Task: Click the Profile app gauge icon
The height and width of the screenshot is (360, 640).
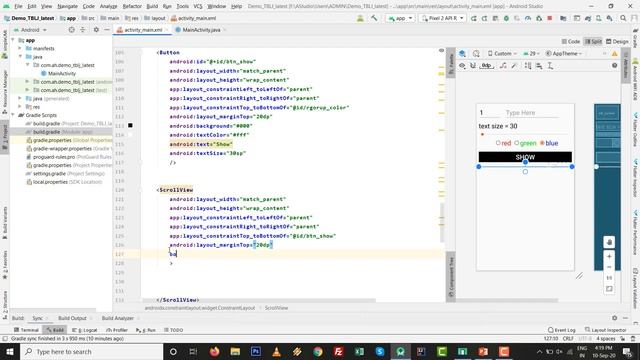Action: click(x=528, y=18)
